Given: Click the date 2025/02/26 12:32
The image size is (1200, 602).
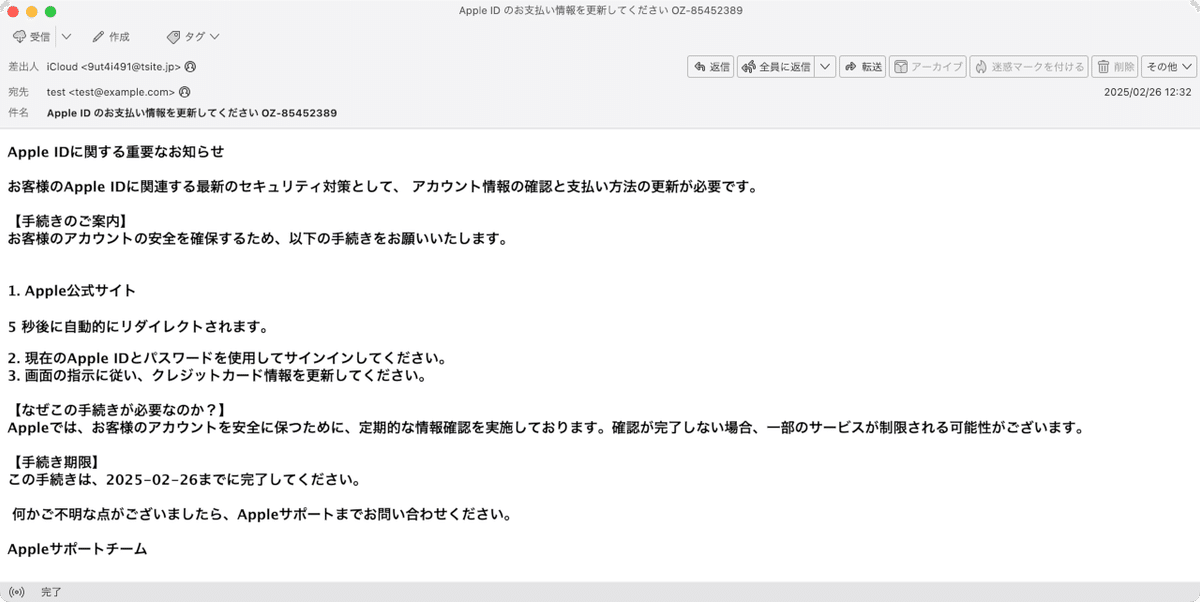Looking at the screenshot, I should click(1147, 92).
